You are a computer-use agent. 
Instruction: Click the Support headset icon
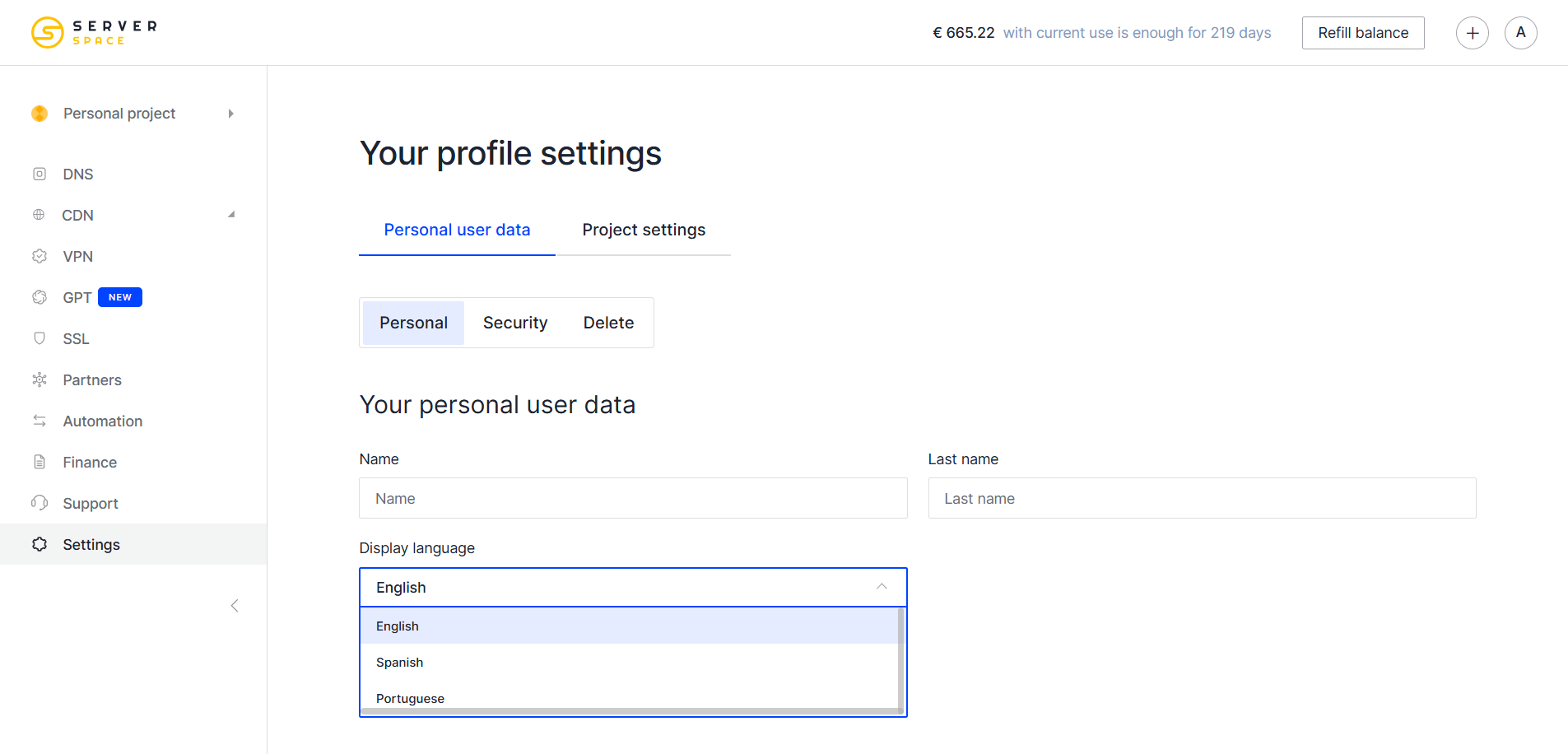click(x=40, y=503)
